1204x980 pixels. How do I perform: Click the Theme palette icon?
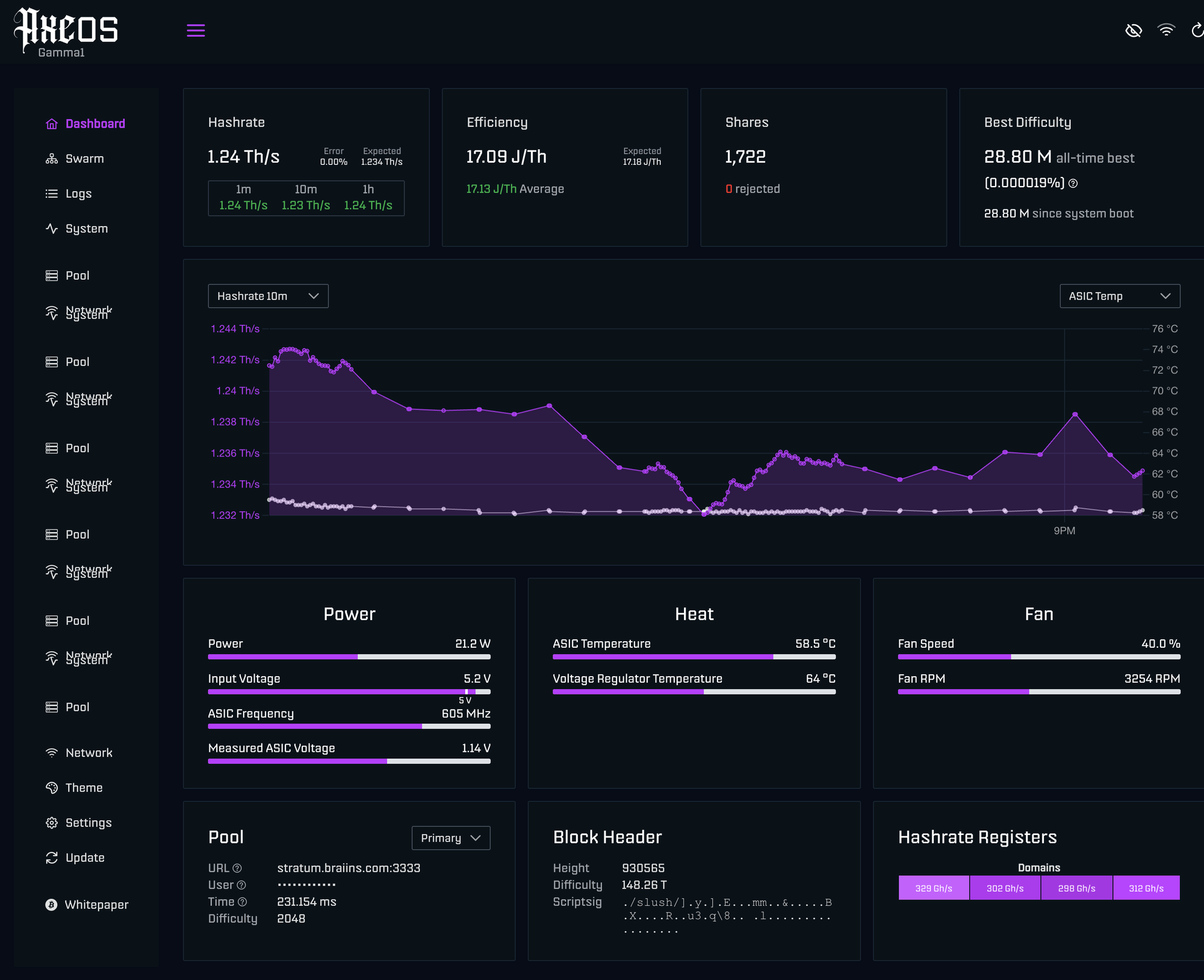click(x=52, y=788)
